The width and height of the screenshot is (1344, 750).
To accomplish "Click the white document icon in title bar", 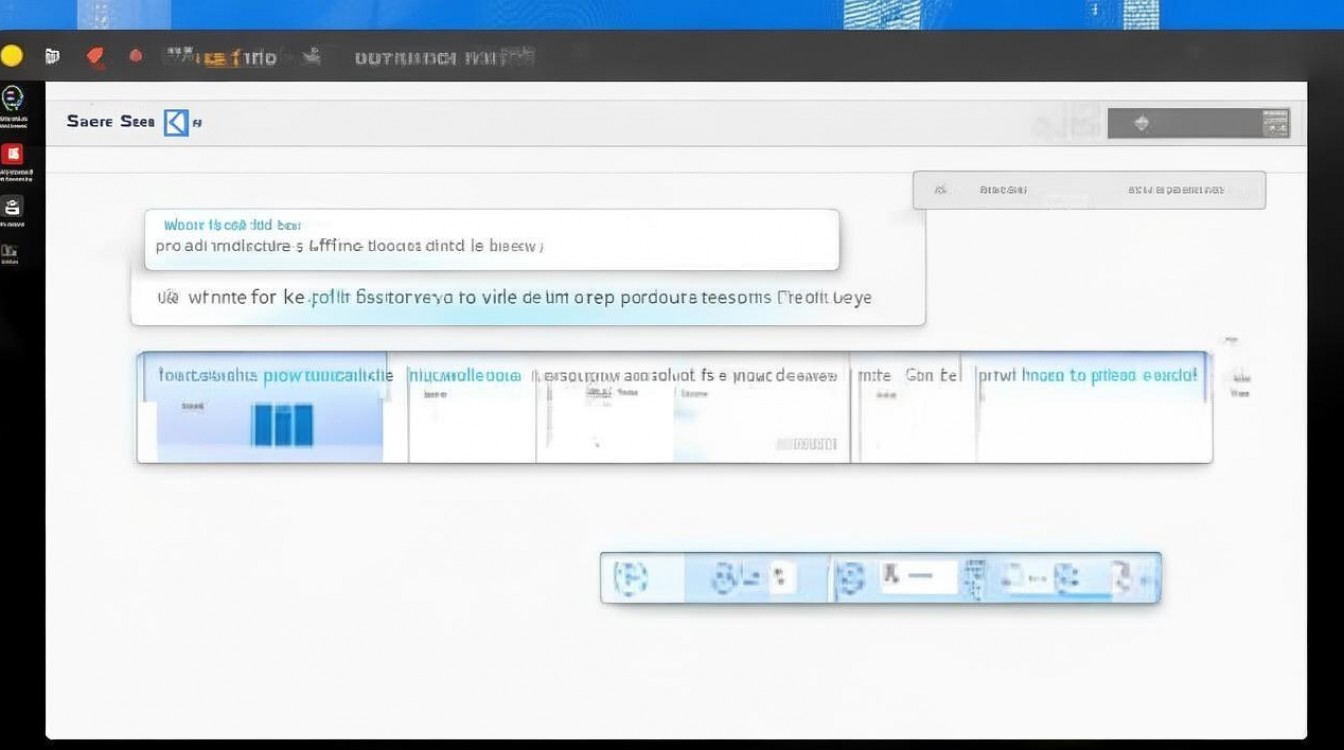I will pos(53,57).
